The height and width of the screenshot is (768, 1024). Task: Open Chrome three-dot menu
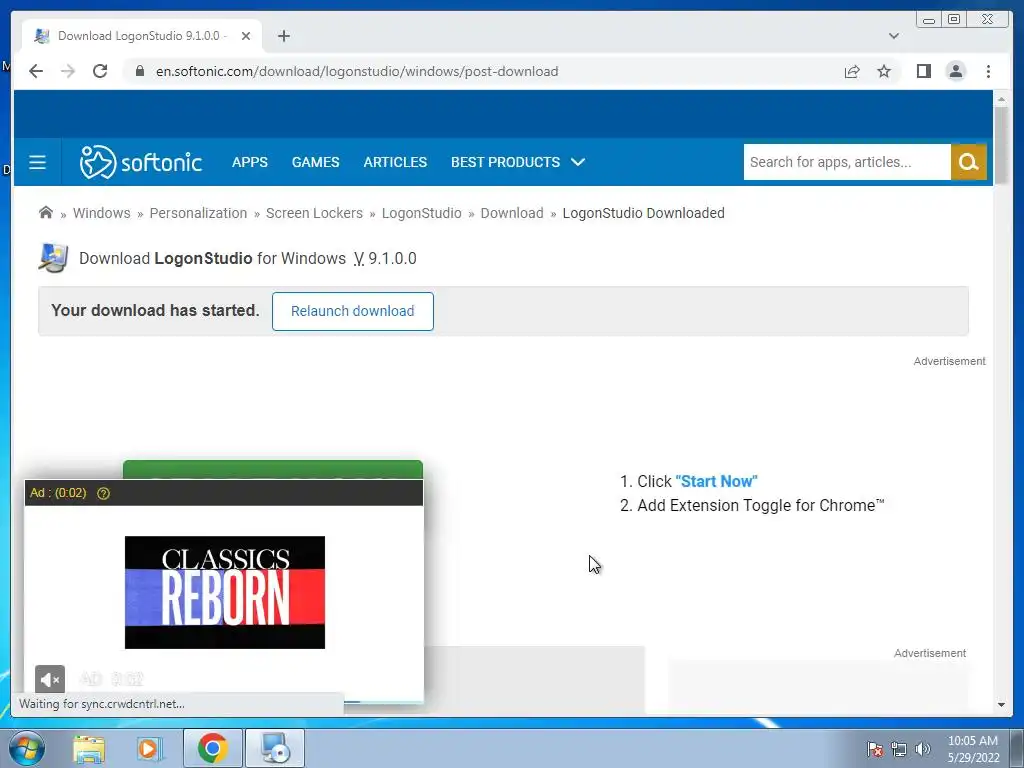tap(988, 71)
